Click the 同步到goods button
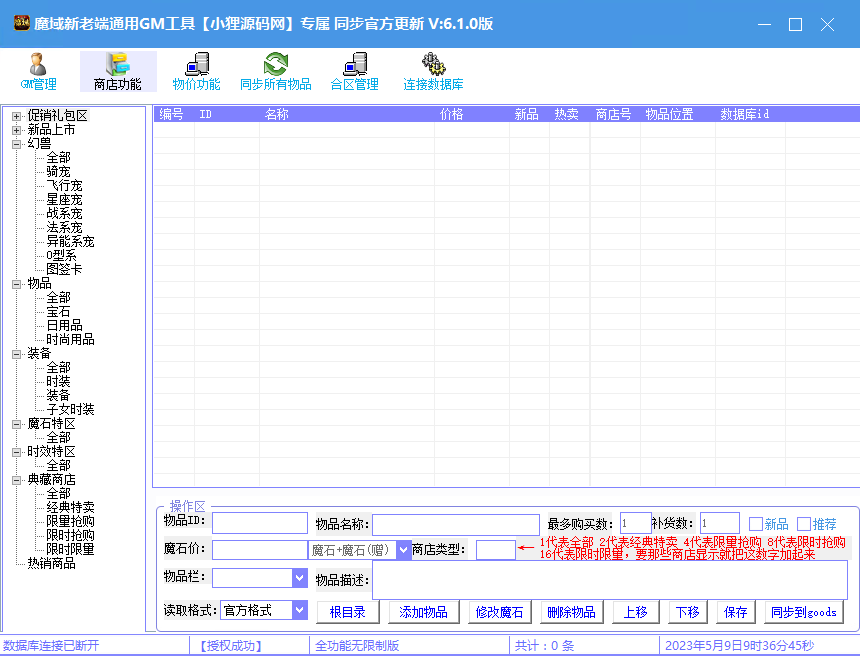Image resolution: width=860 pixels, height=656 pixels. (x=803, y=612)
